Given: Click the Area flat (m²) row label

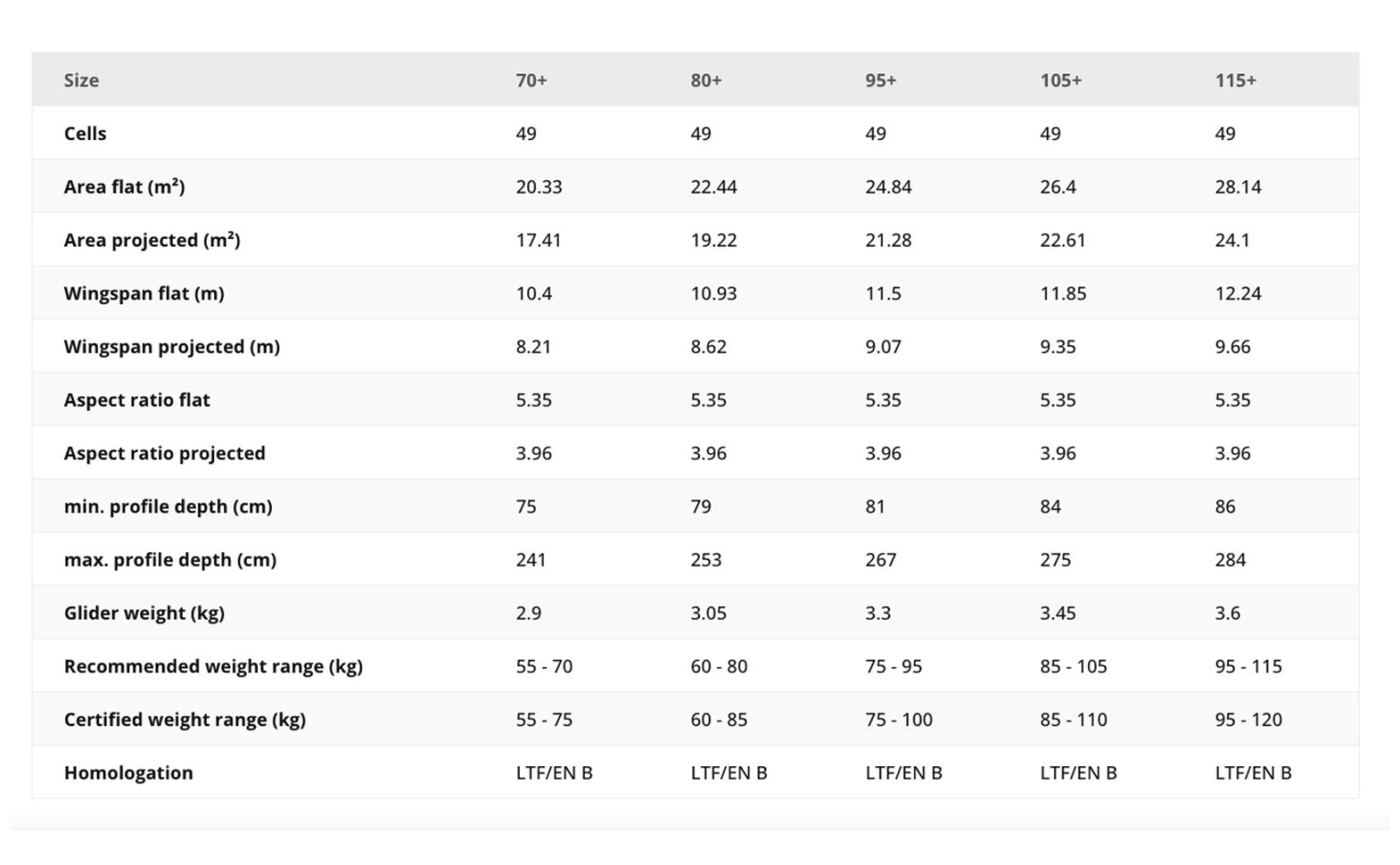Looking at the screenshot, I should [x=124, y=187].
